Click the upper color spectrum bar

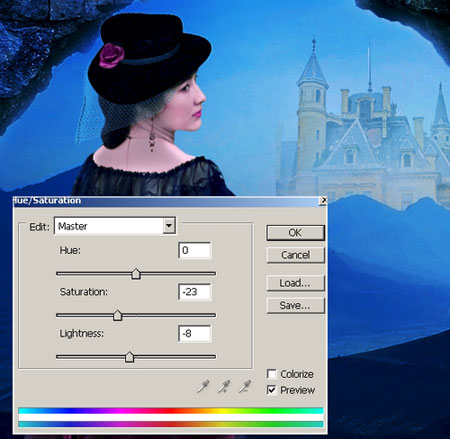pyautogui.click(x=171, y=411)
